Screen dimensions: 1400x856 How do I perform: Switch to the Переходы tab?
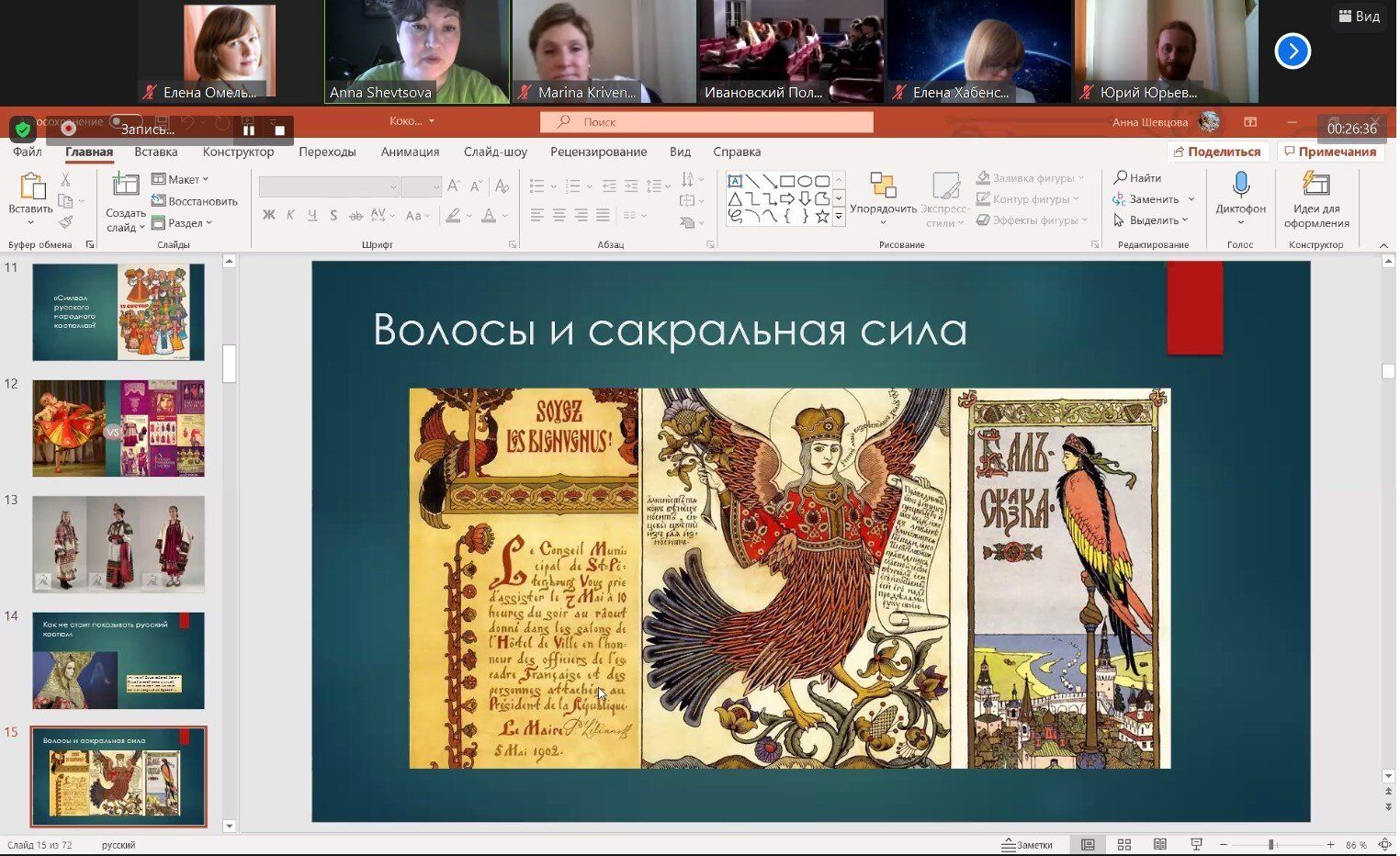click(x=327, y=152)
